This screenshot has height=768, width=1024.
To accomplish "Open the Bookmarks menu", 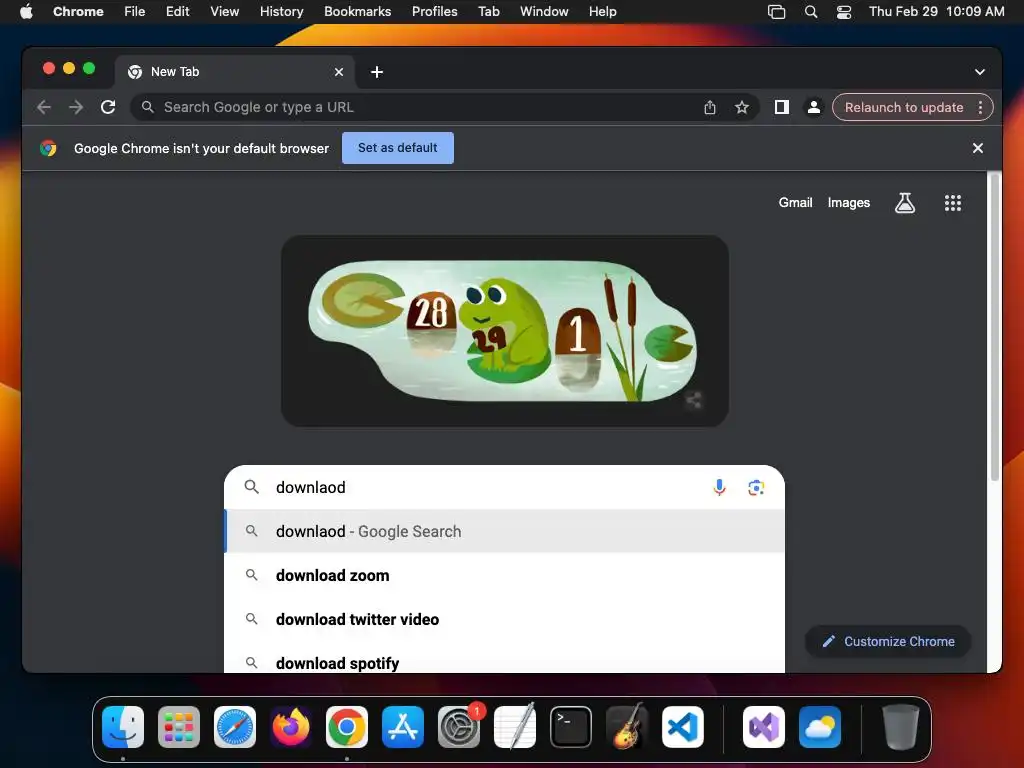I will click(x=357, y=11).
